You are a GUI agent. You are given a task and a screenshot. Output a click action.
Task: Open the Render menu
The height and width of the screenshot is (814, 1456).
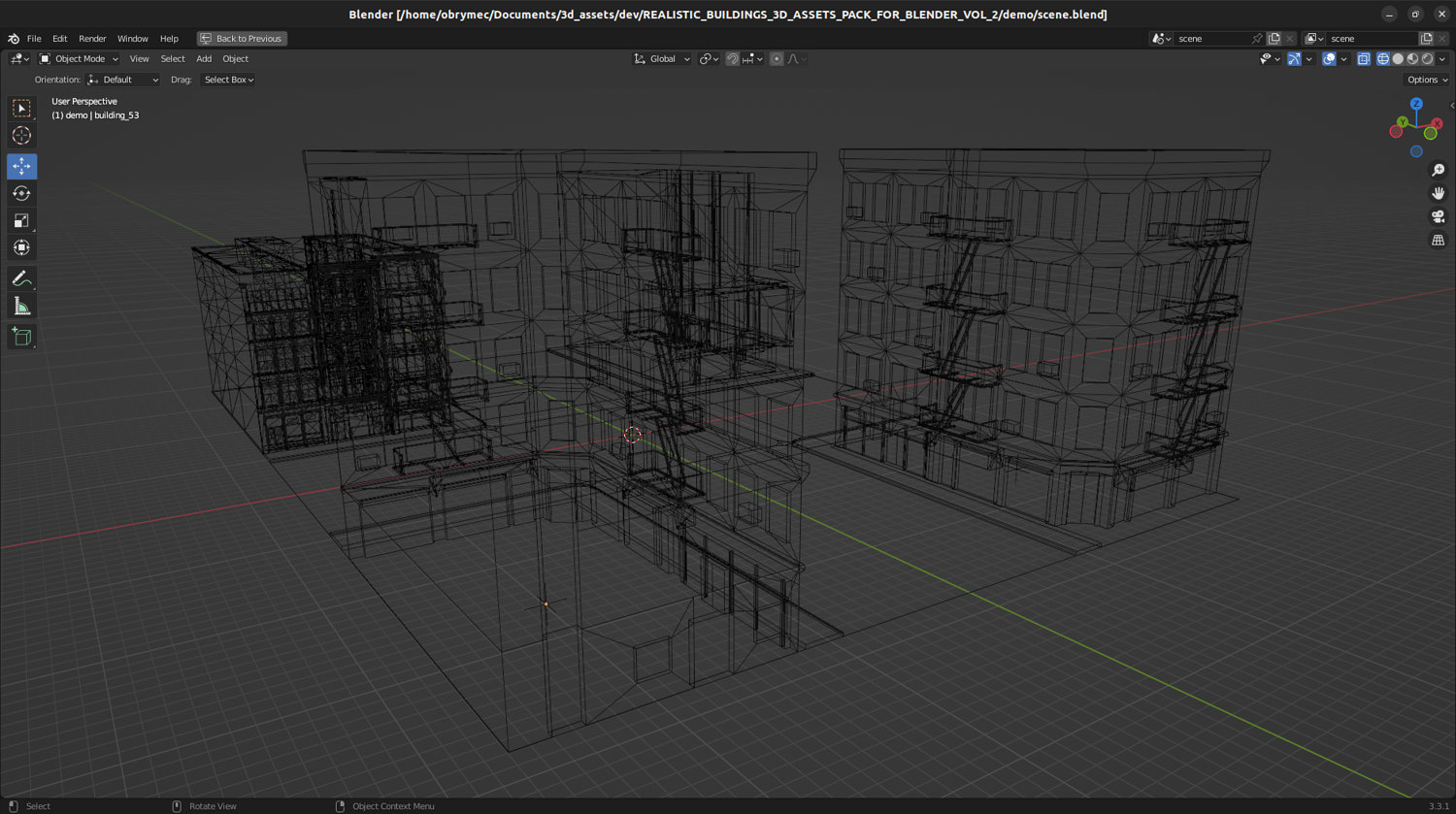point(92,39)
